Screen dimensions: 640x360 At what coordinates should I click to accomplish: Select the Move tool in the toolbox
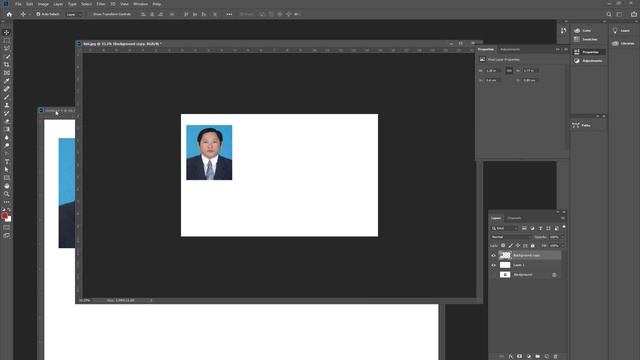7,32
